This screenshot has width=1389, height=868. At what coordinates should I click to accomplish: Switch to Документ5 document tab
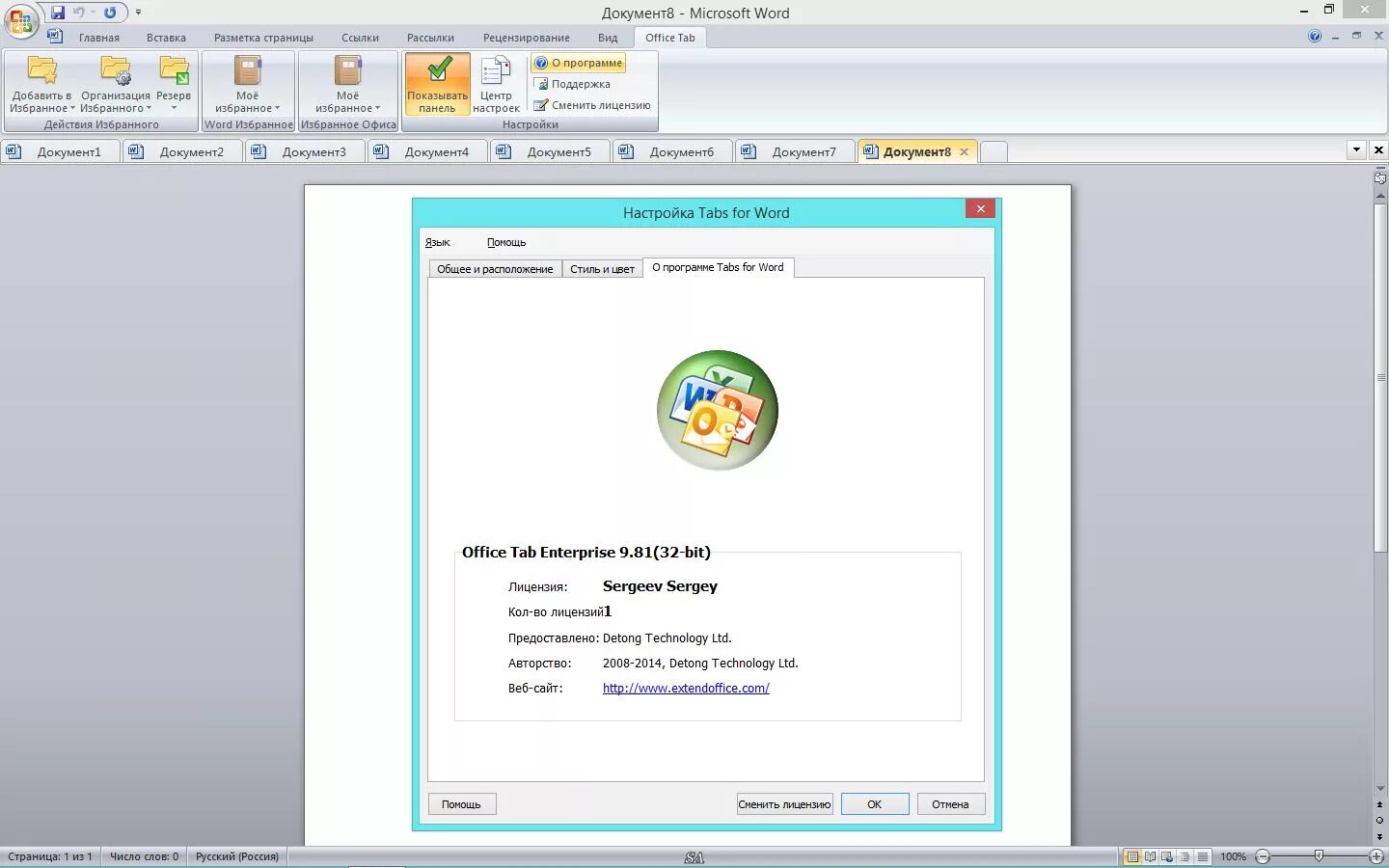[x=550, y=151]
